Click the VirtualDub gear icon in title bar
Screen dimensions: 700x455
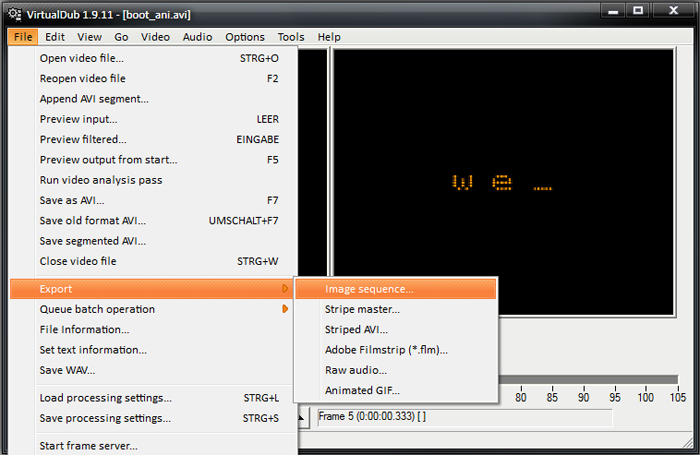[x=14, y=14]
